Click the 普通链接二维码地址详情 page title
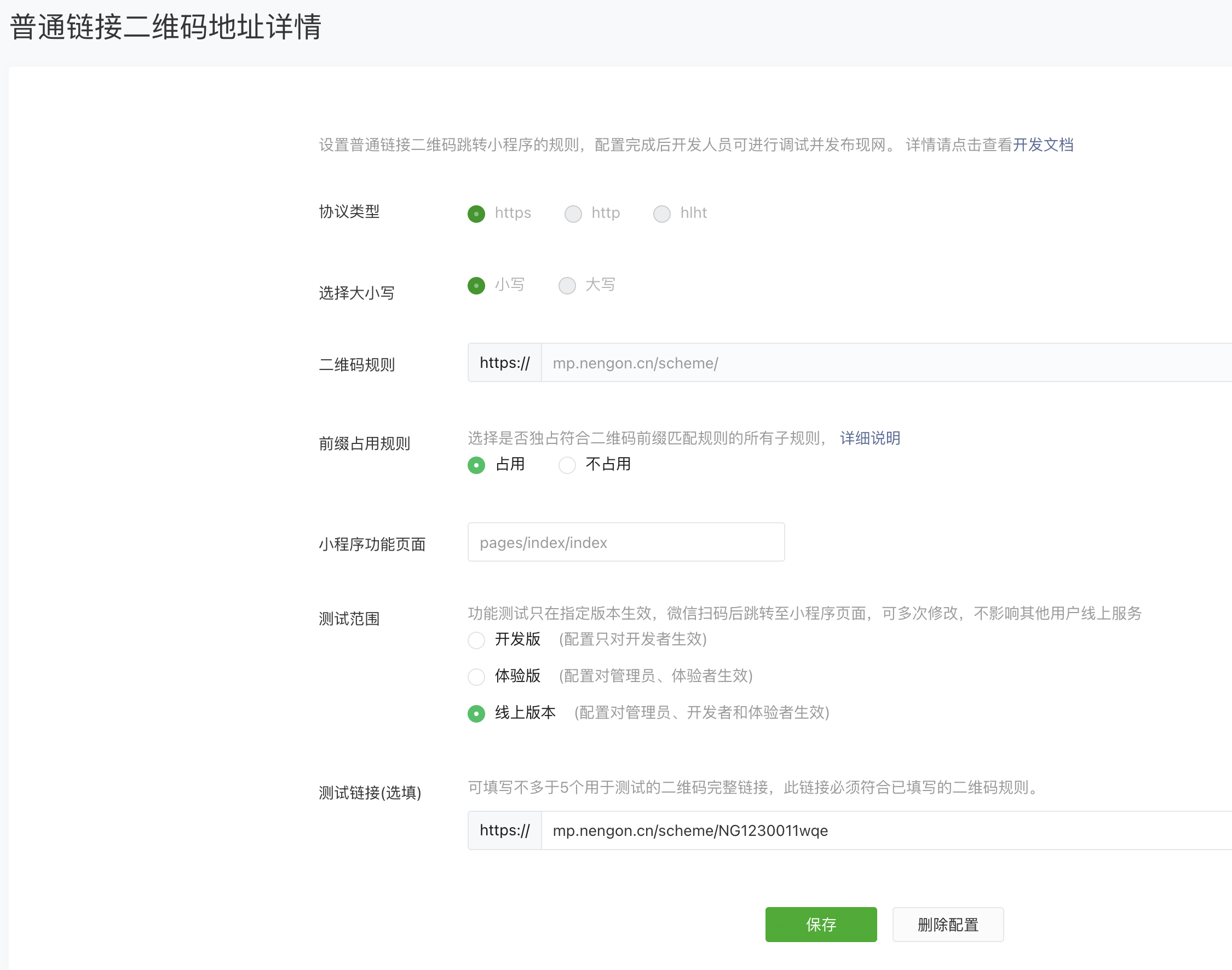The height and width of the screenshot is (970, 1232). tap(165, 27)
